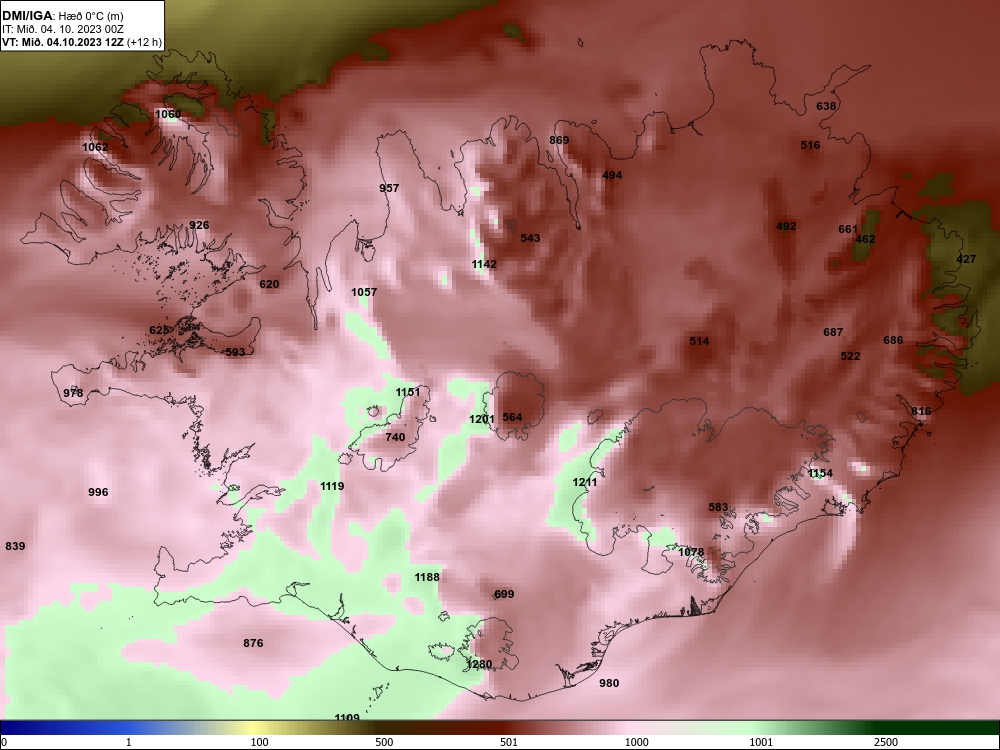Click the 583 value on Vatnajökull

coord(718,507)
